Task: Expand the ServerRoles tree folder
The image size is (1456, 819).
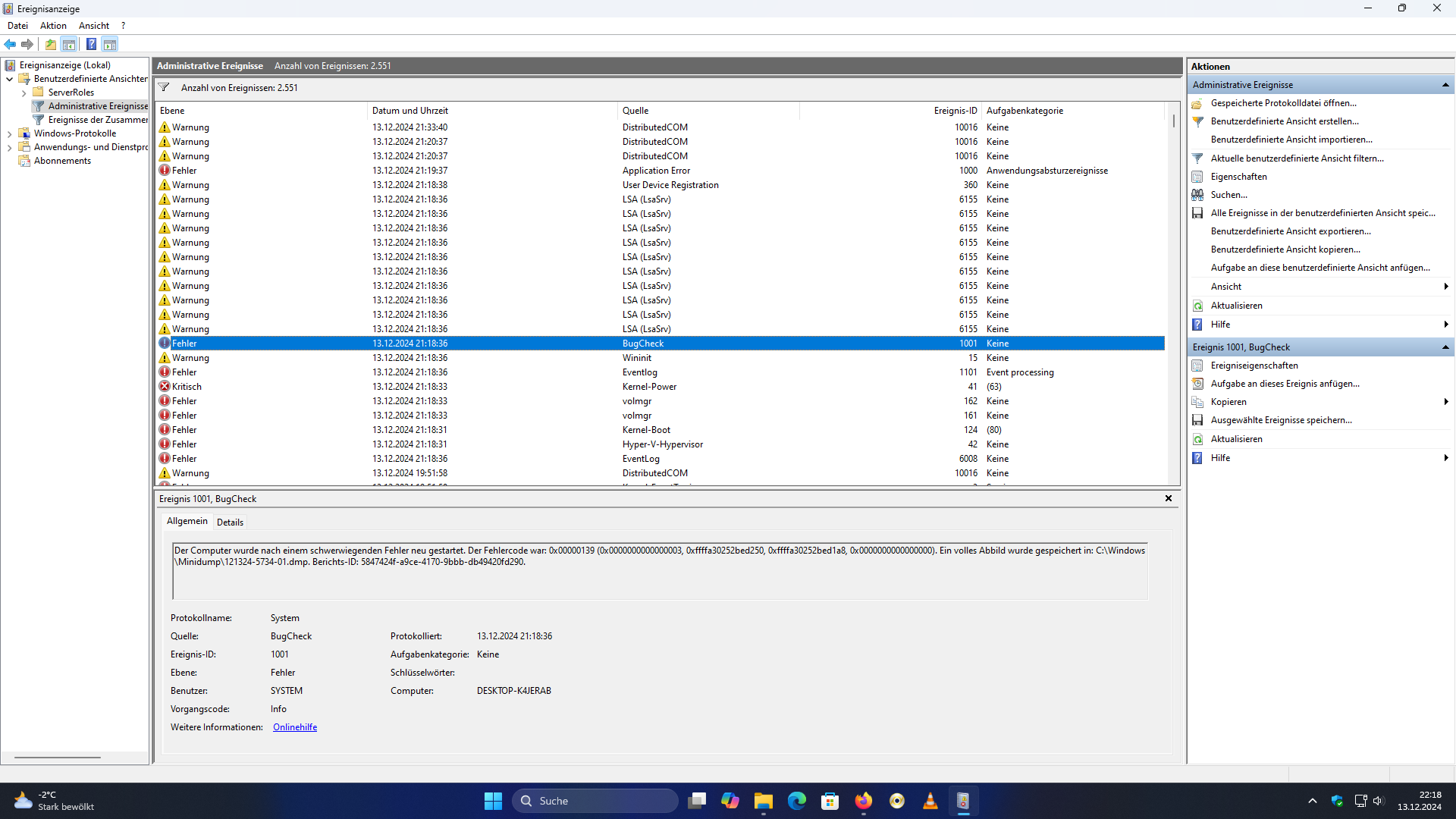Action: coord(24,93)
